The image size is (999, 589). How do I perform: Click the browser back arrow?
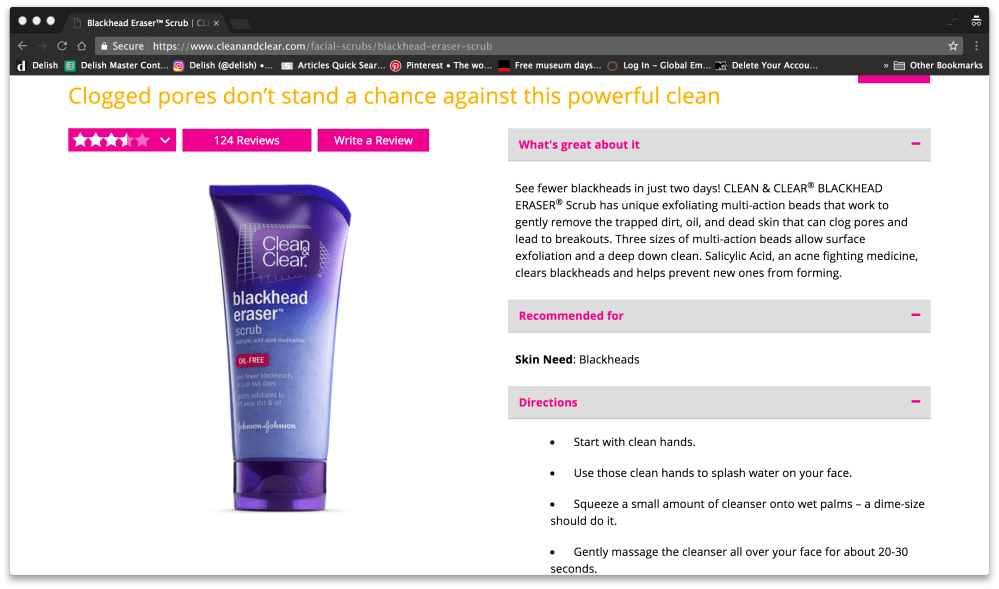22,46
